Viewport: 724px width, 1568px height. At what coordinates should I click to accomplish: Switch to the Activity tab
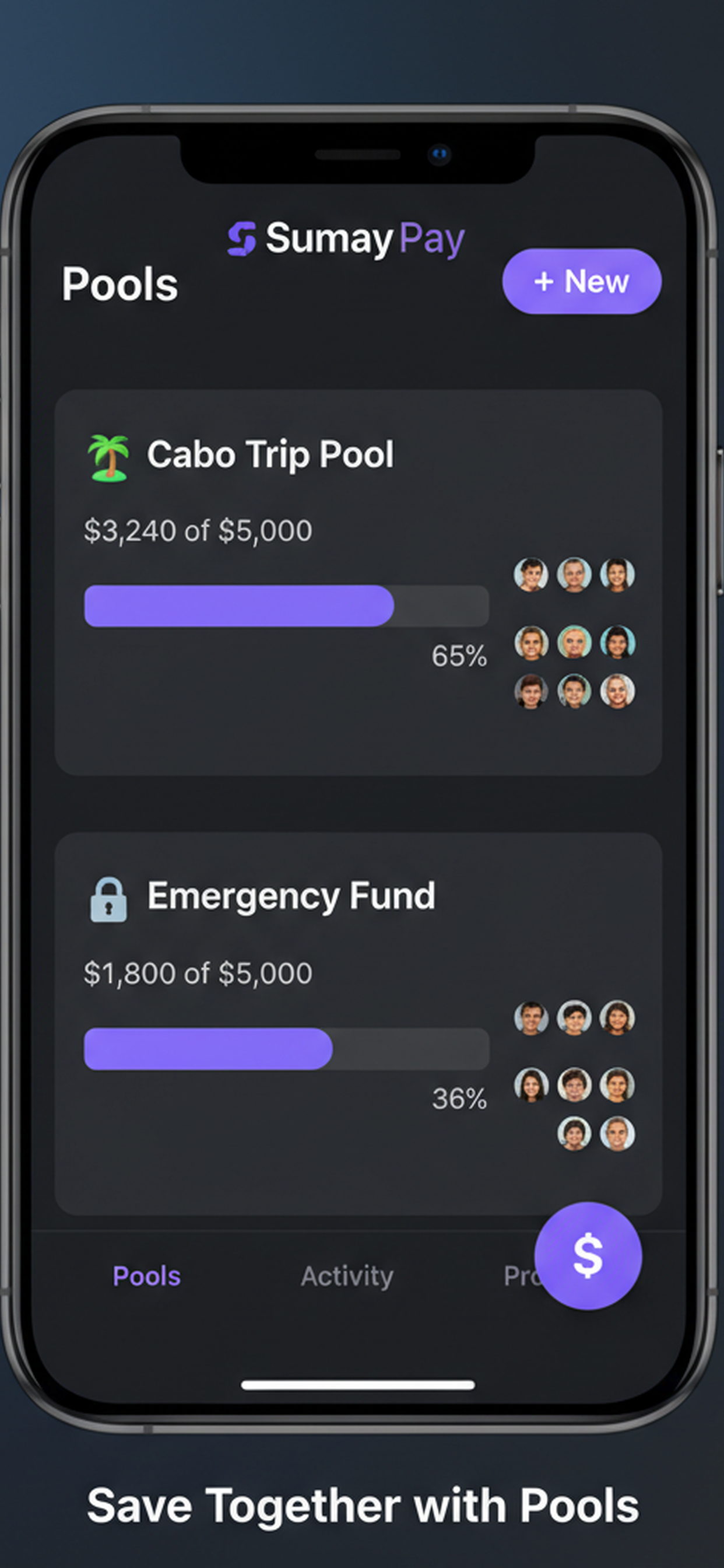click(x=347, y=1276)
